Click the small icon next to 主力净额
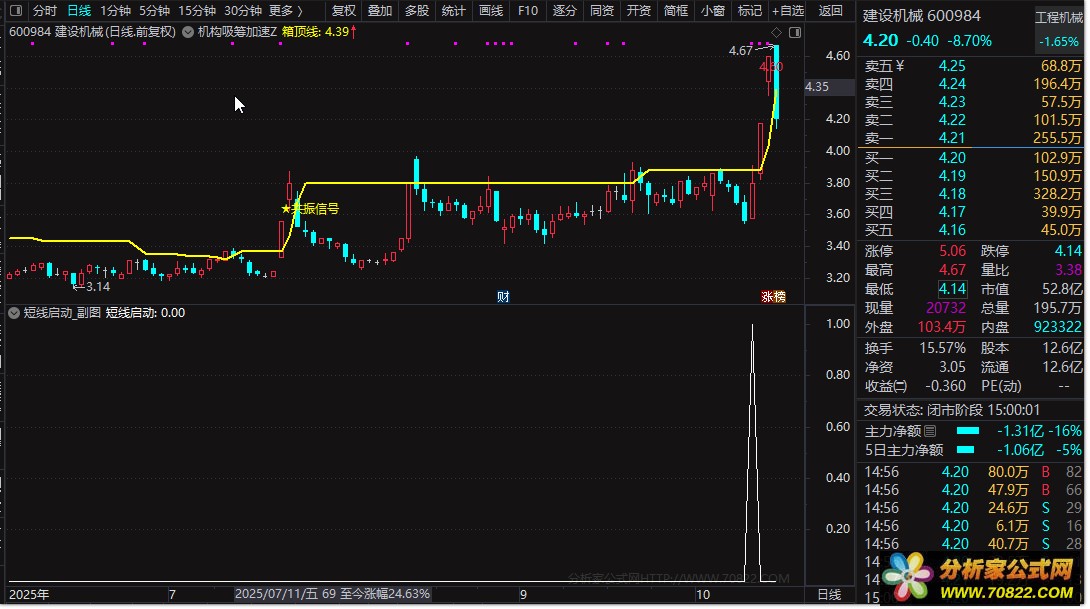This screenshot has width=1090, height=609. (930, 431)
